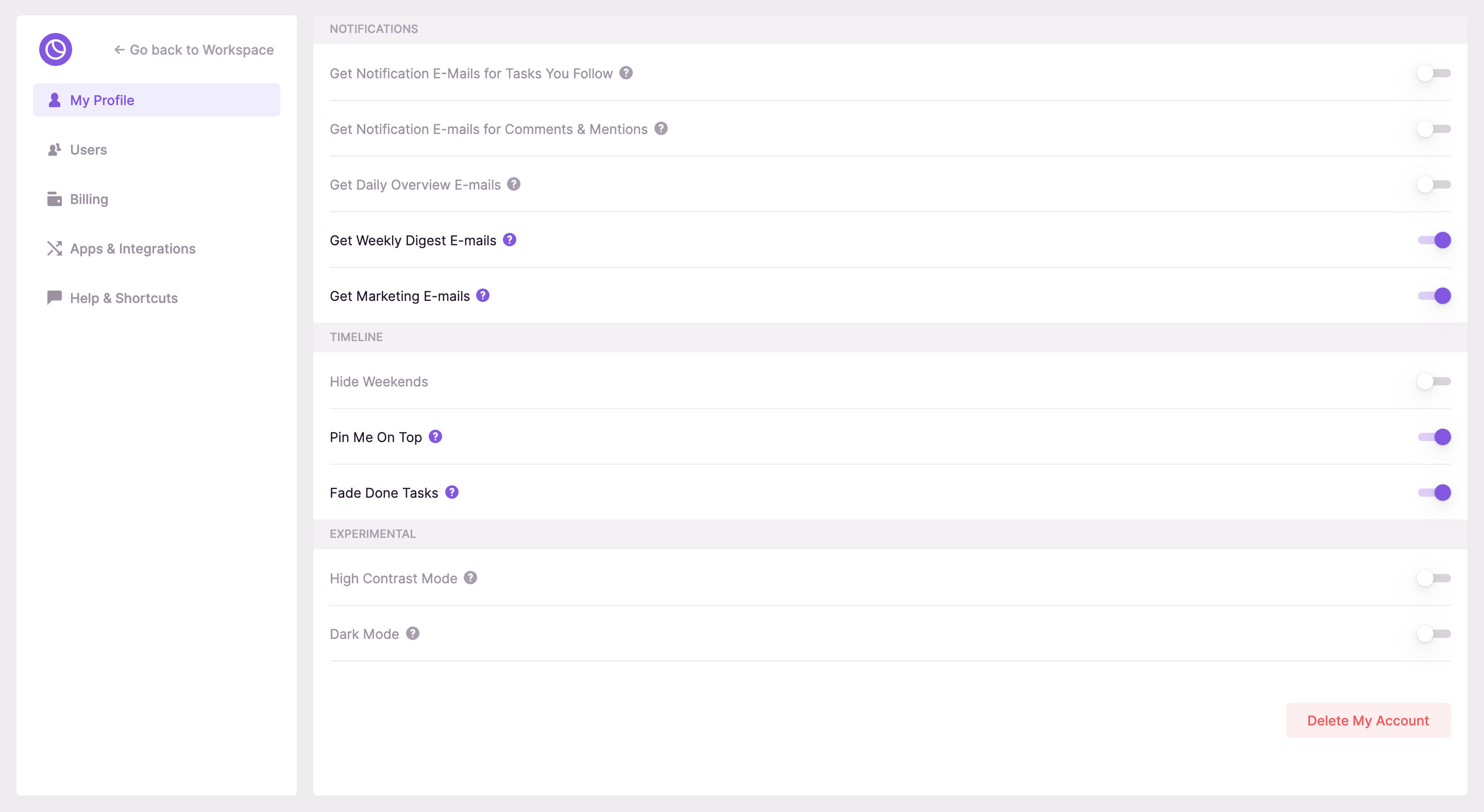Turn off Get Marketing E-mails
The height and width of the screenshot is (812, 1484).
1434,296
